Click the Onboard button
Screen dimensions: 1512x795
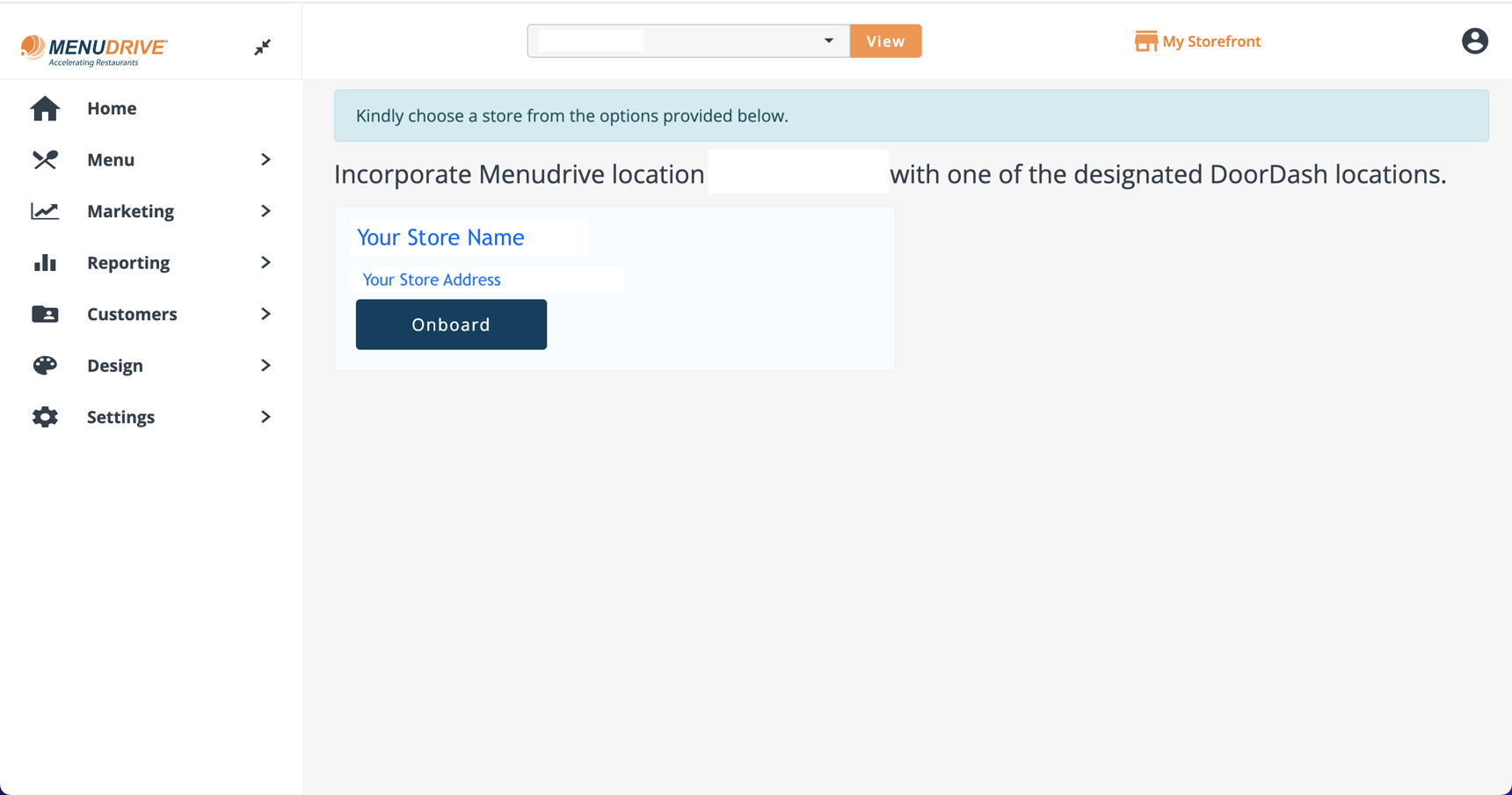click(451, 325)
